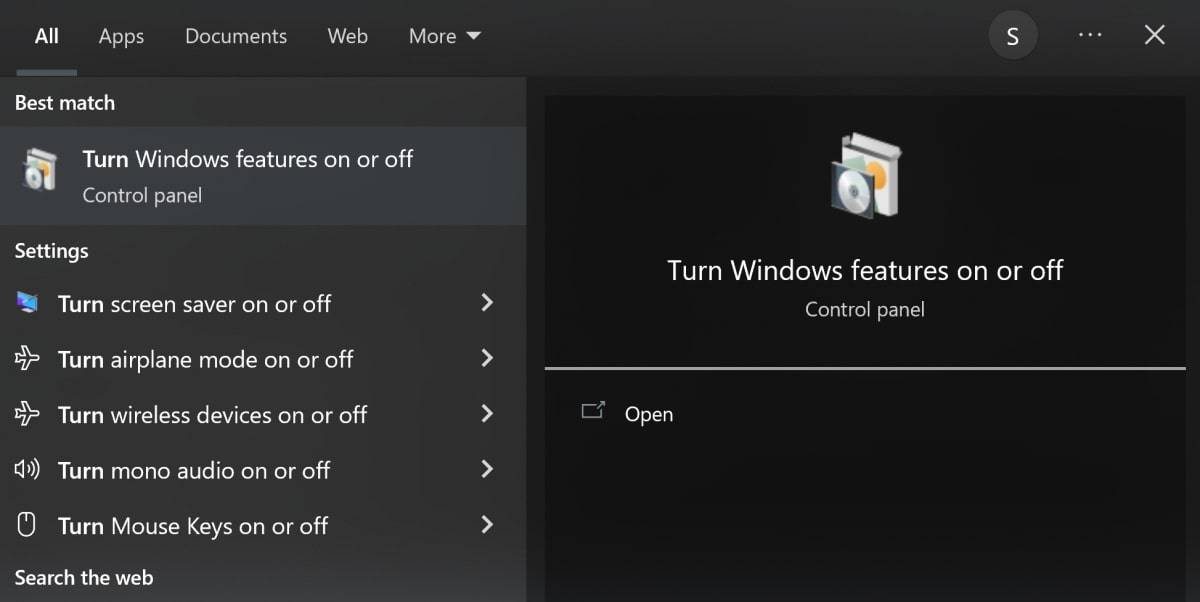Viewport: 1200px width, 602px height.
Task: Expand the airplane mode result arrow
Action: [x=487, y=358]
